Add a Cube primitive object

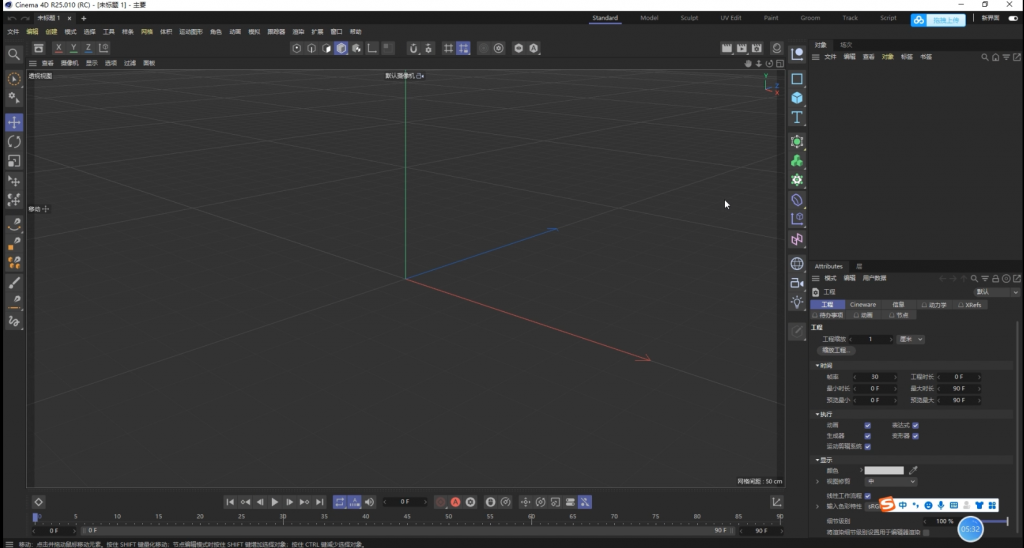pyautogui.click(x=797, y=98)
